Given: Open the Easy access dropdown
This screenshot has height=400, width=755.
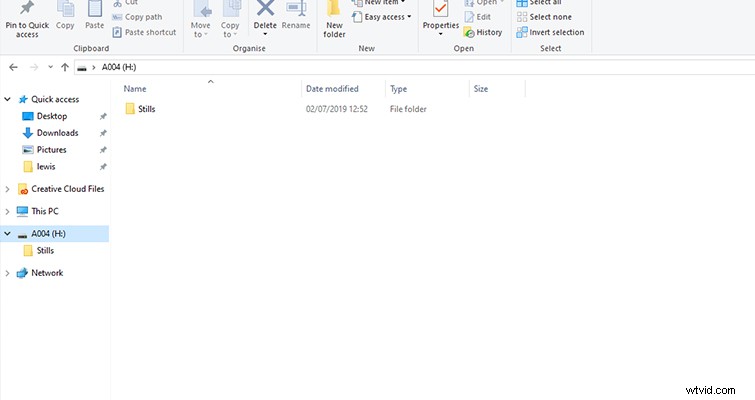Looking at the screenshot, I should (x=383, y=17).
